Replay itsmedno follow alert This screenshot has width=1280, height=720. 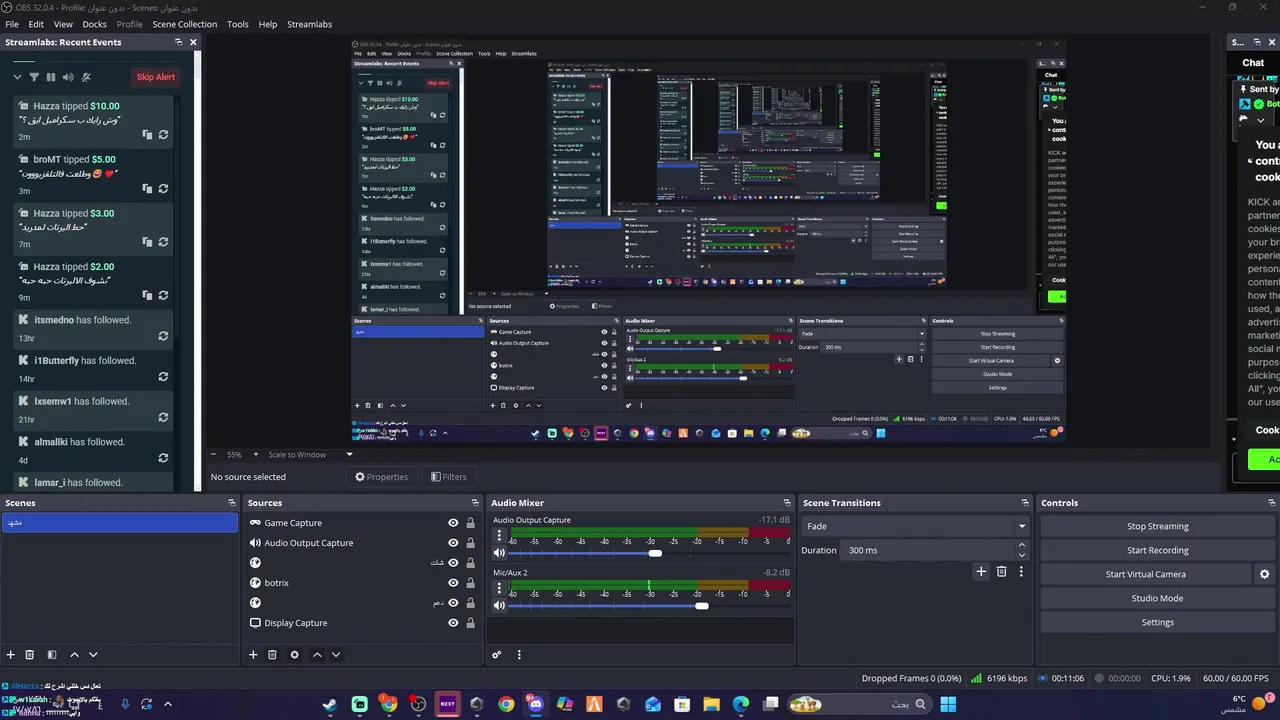point(163,336)
